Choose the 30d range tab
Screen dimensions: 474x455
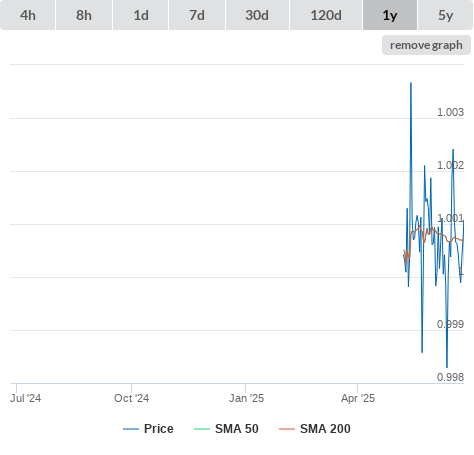(257, 15)
